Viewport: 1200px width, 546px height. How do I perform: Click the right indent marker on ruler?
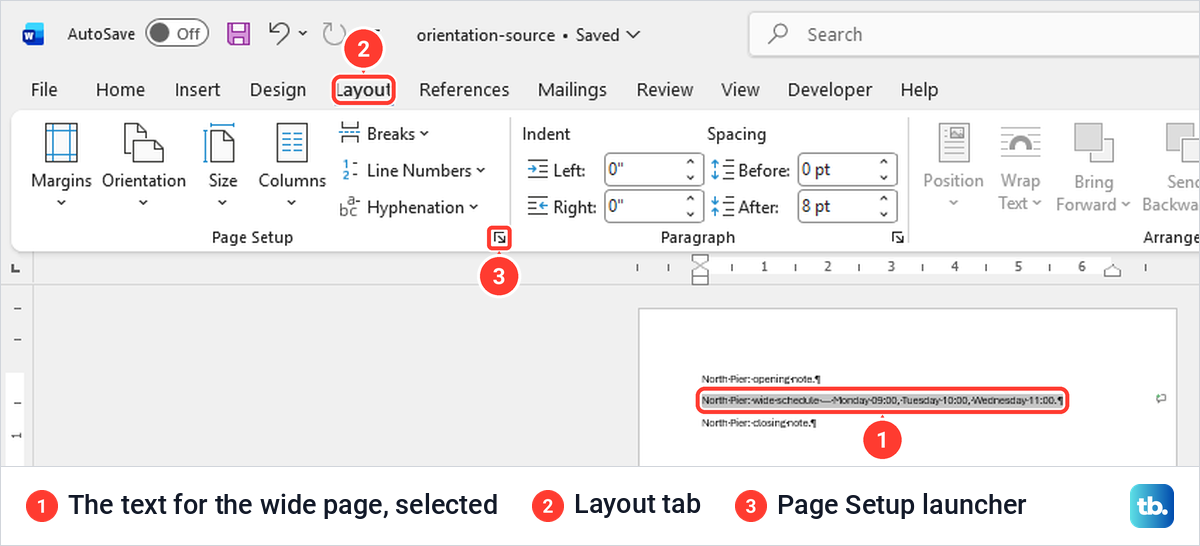click(1113, 271)
